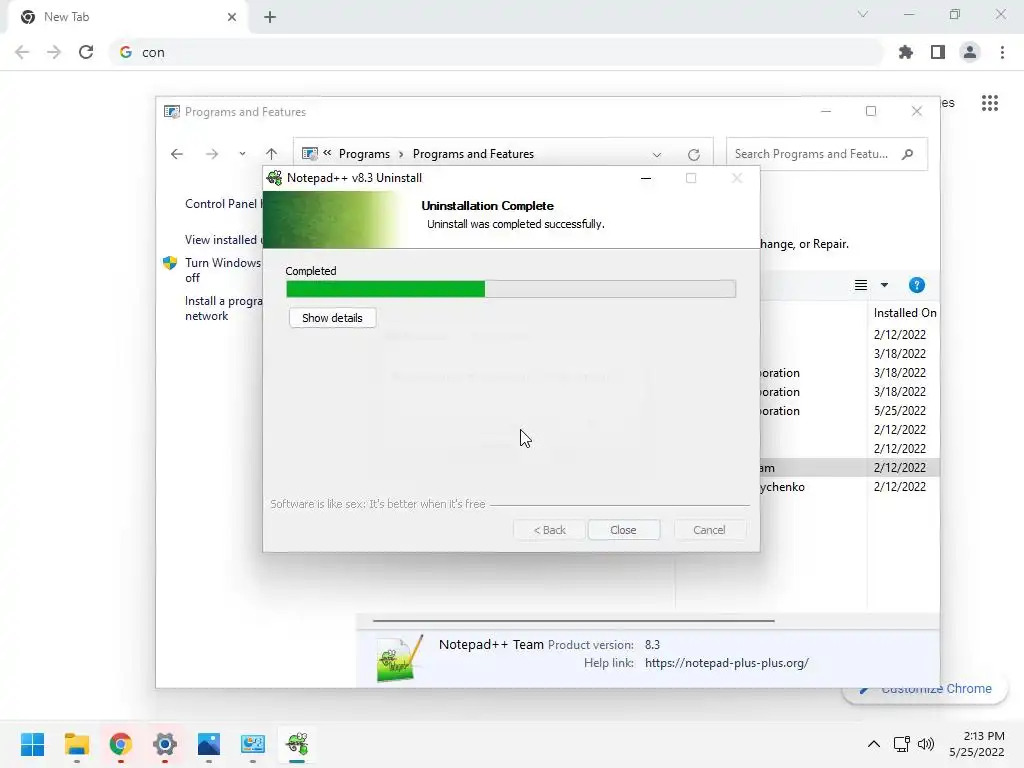Click the horizontal scrollbar in Programs list
This screenshot has height=768, width=1024.
pyautogui.click(x=573, y=620)
